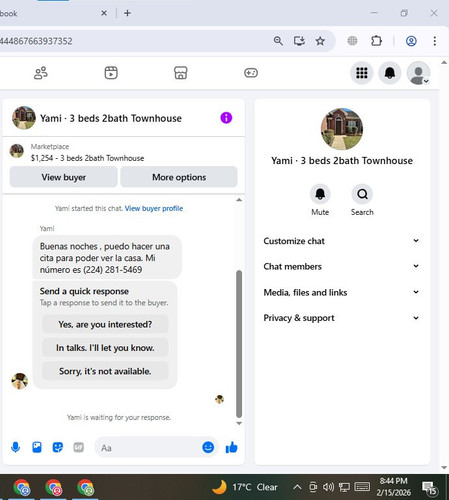The width and height of the screenshot is (449, 500).
Task: Open the Windows notification center icon
Action: pyautogui.click(x=430, y=488)
